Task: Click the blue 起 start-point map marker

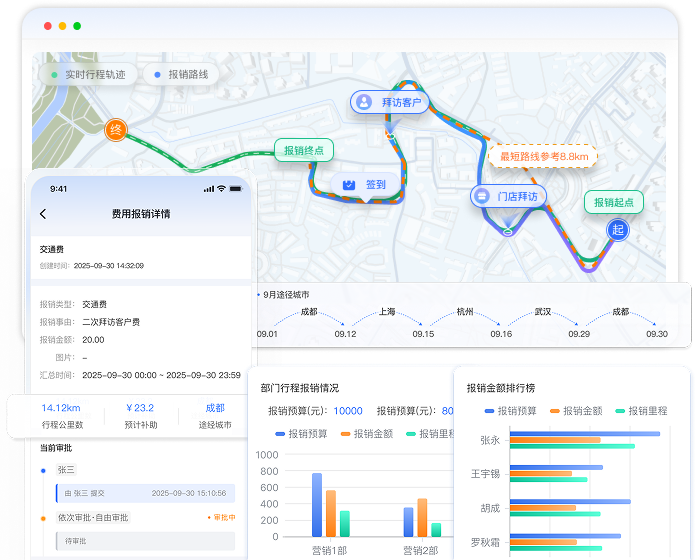Action: [618, 231]
